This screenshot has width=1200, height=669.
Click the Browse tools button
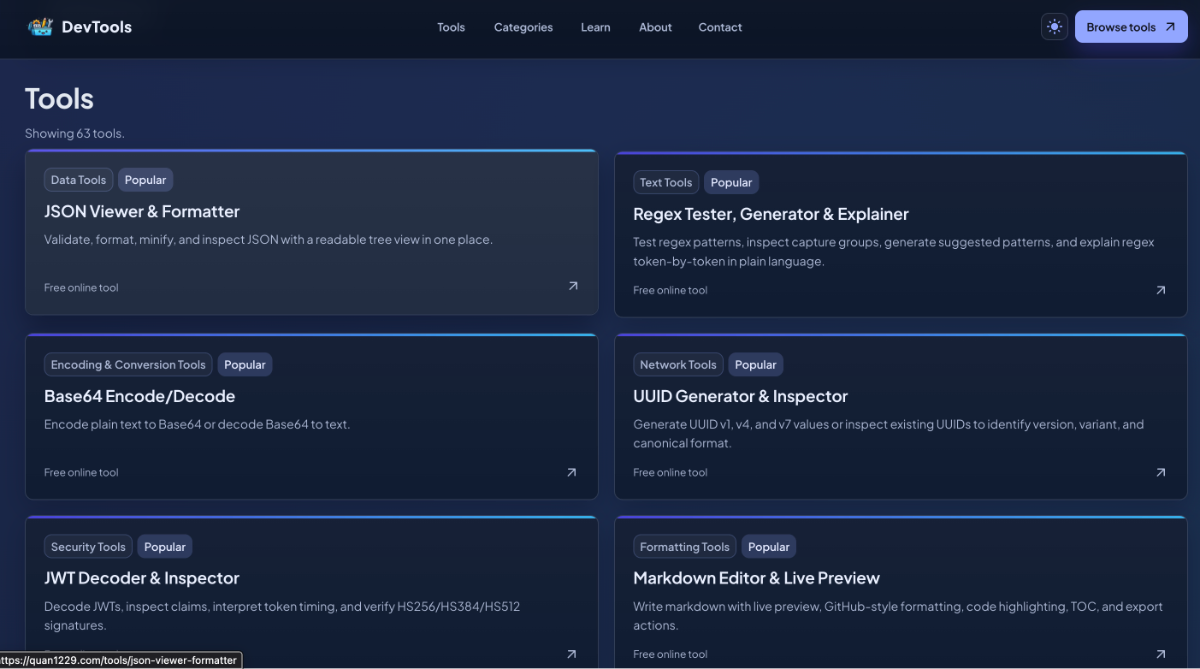click(x=1131, y=27)
